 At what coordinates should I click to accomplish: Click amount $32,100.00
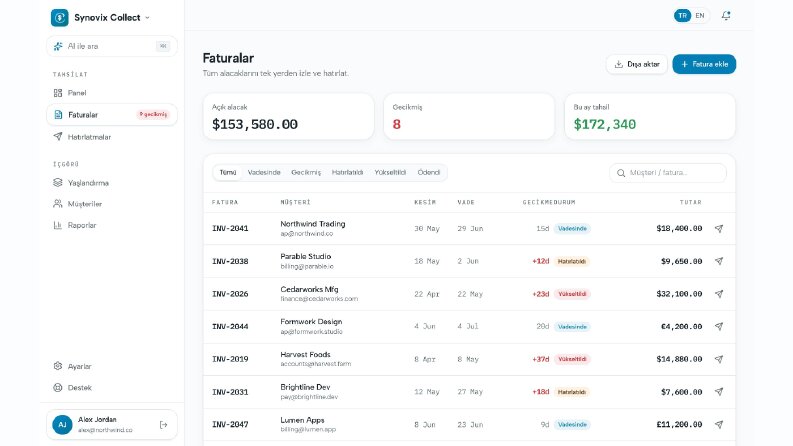pos(679,294)
